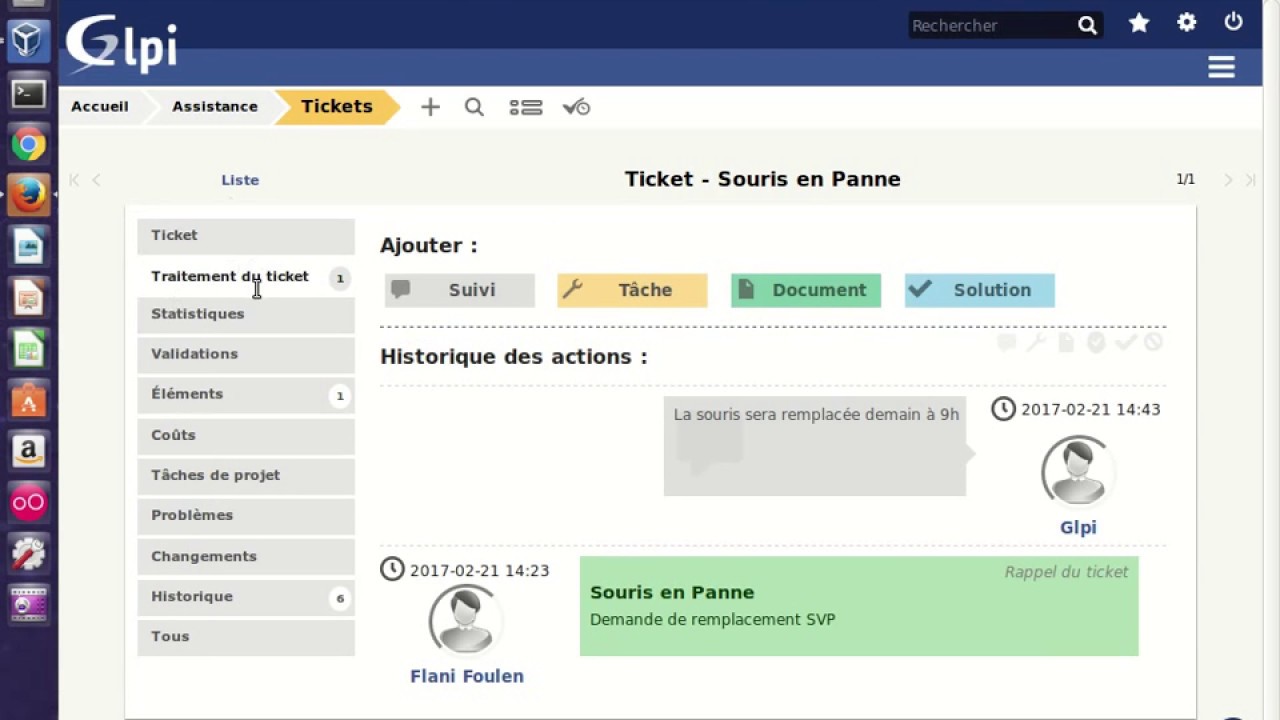Open the Assistance breadcrumb menu
The image size is (1280, 720).
[x=214, y=107]
